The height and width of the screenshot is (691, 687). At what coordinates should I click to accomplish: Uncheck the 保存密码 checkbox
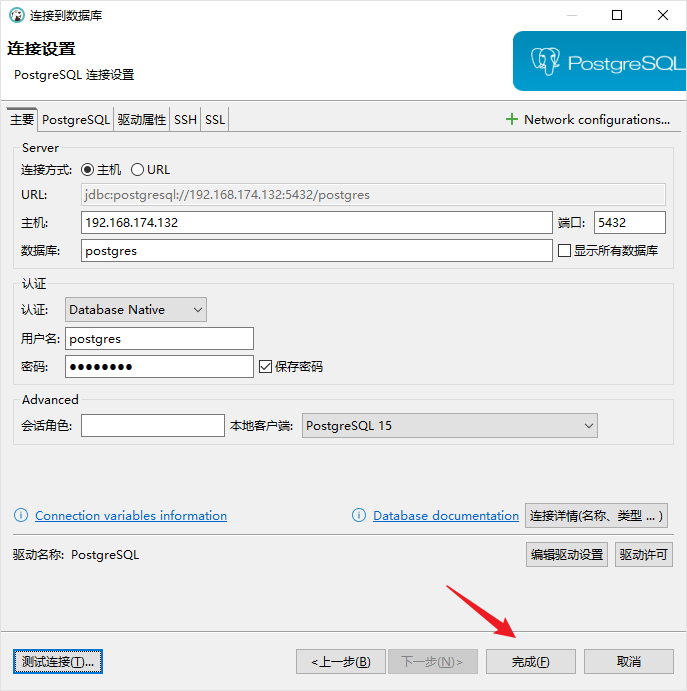[x=265, y=367]
